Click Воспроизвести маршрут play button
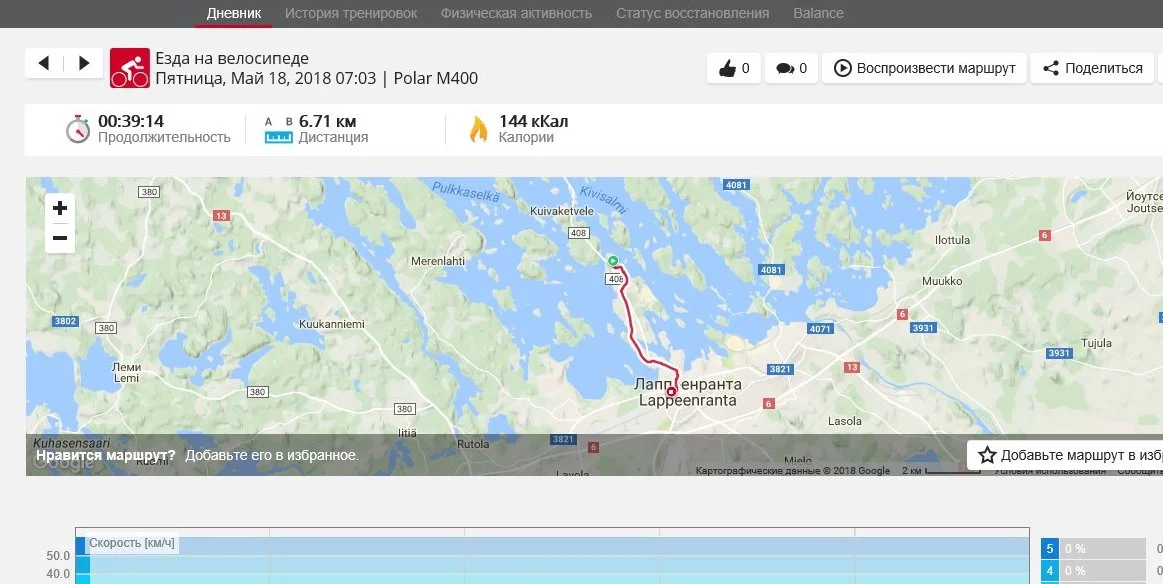Screen dimensions: 1163x584 pos(924,68)
